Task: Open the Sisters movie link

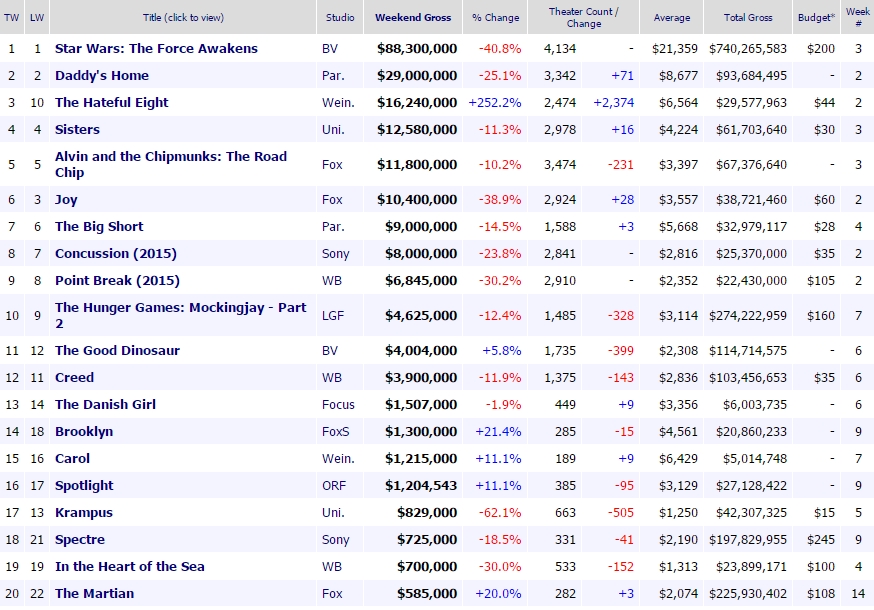Action: coord(77,129)
